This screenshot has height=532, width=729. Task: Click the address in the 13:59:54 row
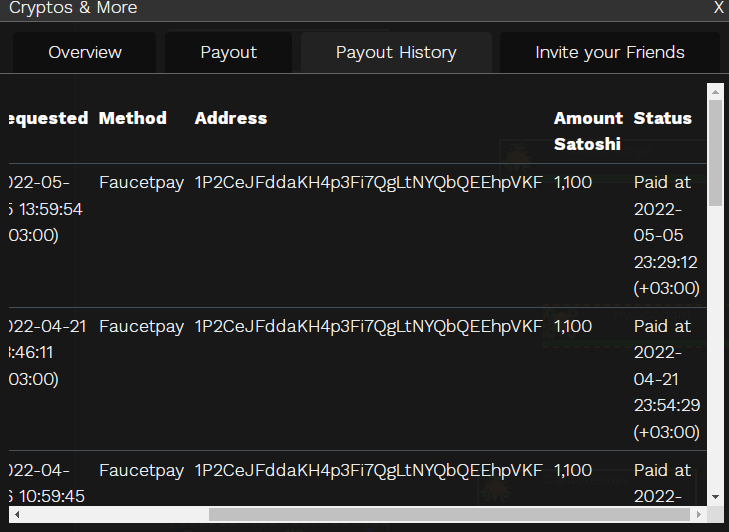point(368,182)
